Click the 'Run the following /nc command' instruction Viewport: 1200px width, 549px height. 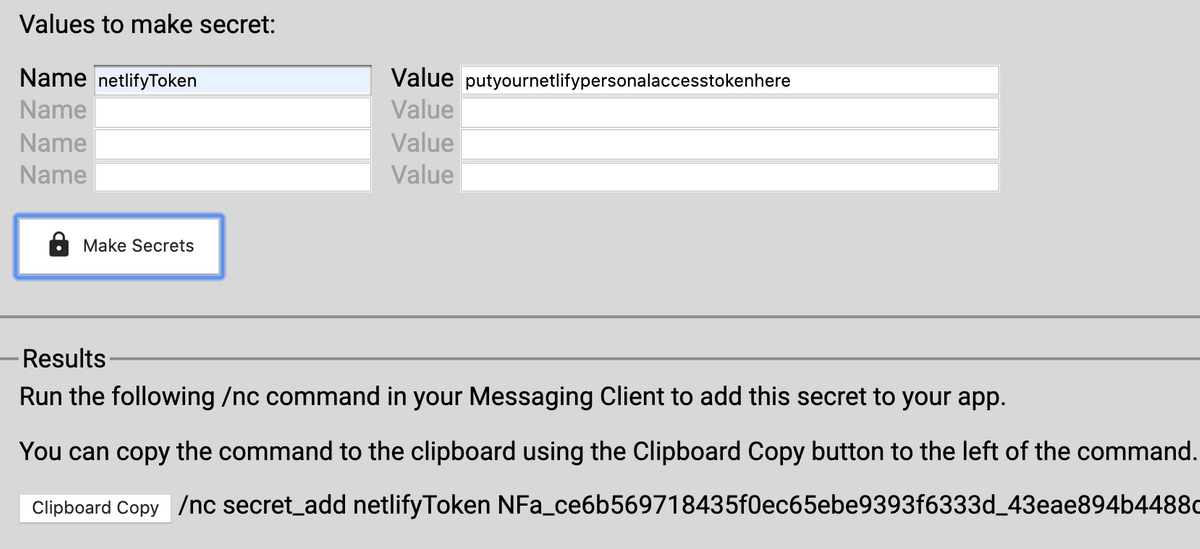coord(512,396)
